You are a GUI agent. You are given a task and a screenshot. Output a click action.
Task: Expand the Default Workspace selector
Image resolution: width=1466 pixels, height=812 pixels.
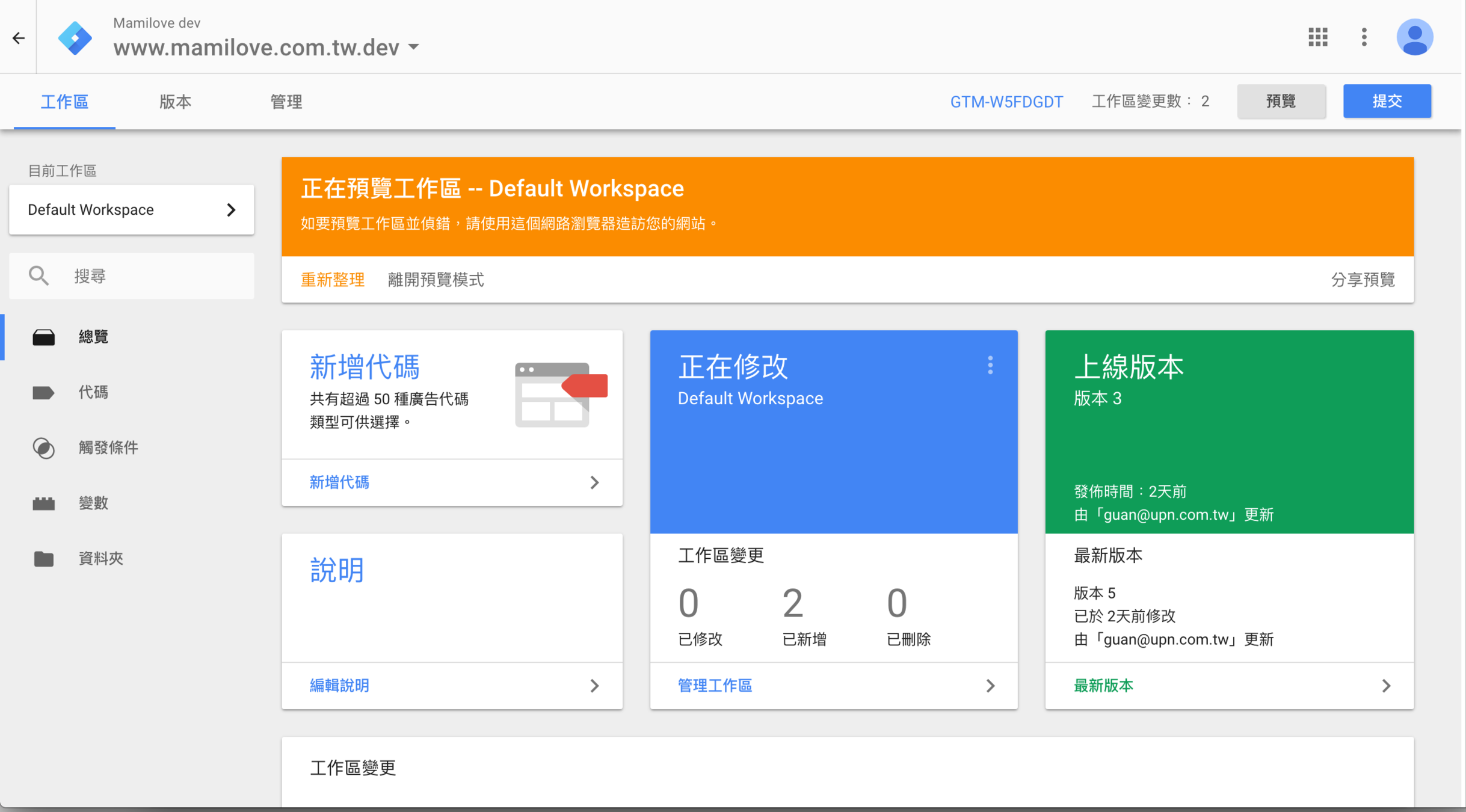click(x=131, y=209)
